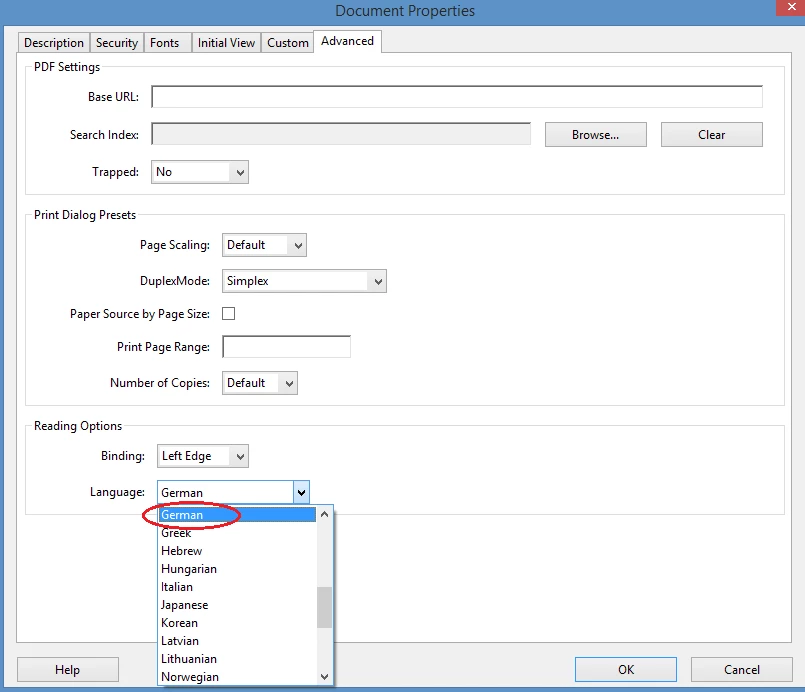Confirm with the OK button
The width and height of the screenshot is (805, 692).
[626, 669]
